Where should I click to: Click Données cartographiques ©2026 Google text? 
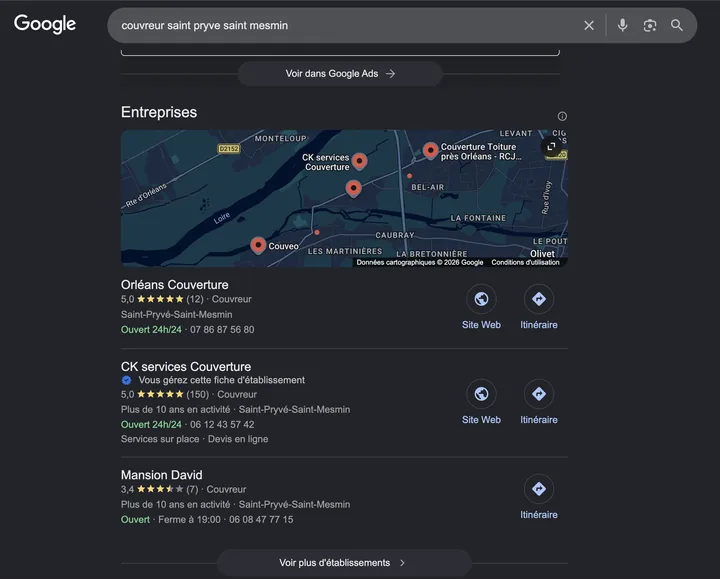420,262
